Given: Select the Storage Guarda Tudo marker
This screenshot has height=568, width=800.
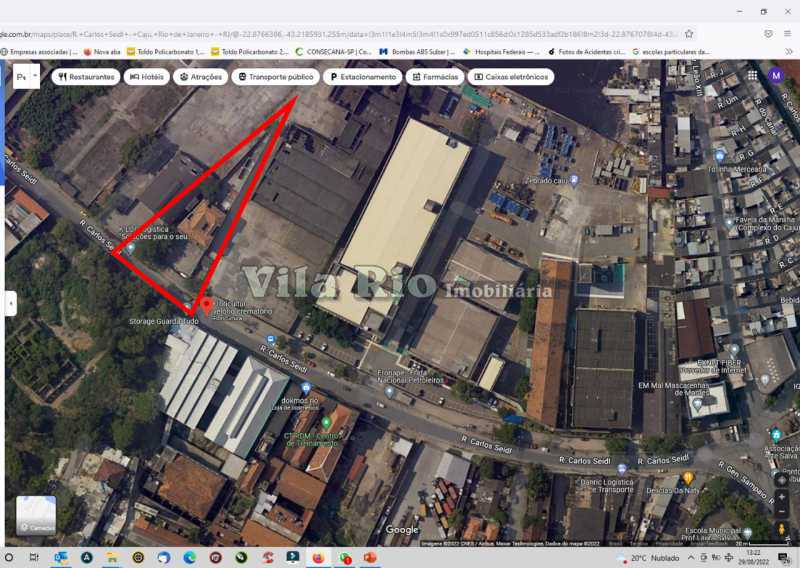Looking at the screenshot, I should click(x=188, y=307).
